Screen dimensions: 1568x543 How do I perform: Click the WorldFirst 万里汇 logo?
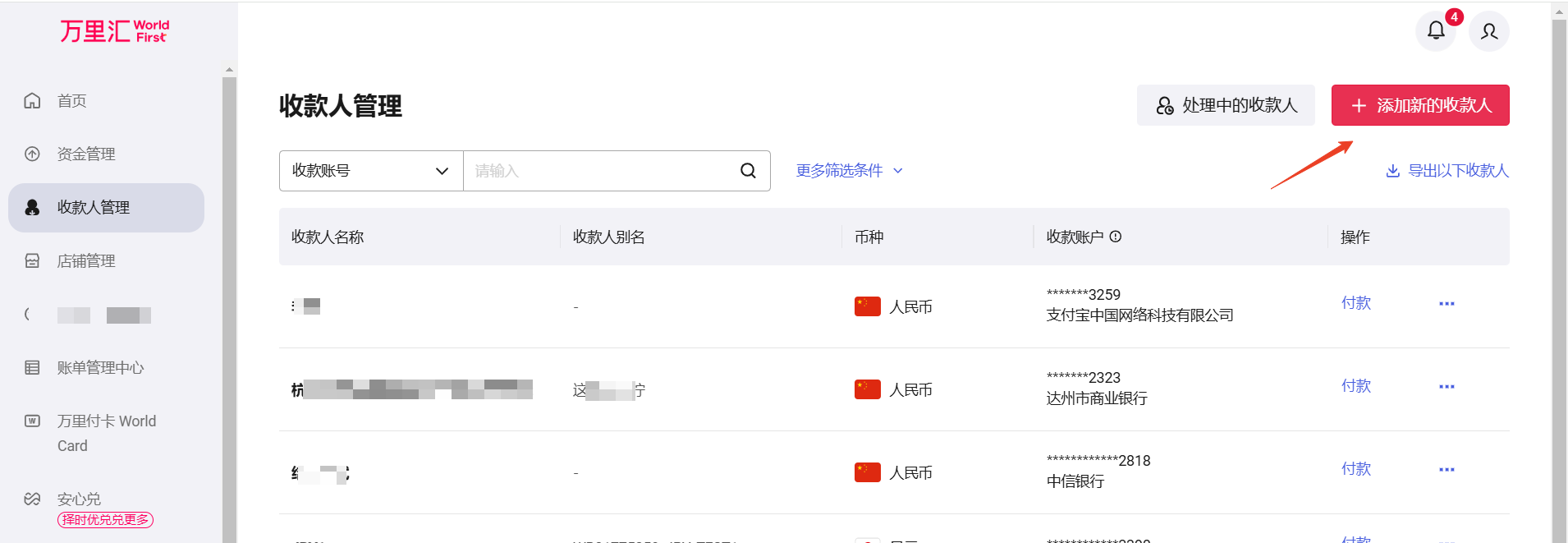pos(114,31)
